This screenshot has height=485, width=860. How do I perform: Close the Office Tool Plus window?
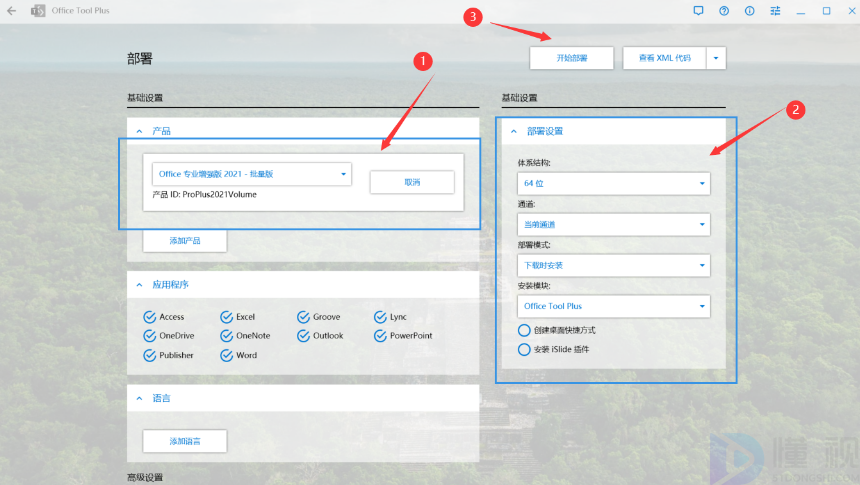[x=852, y=10]
